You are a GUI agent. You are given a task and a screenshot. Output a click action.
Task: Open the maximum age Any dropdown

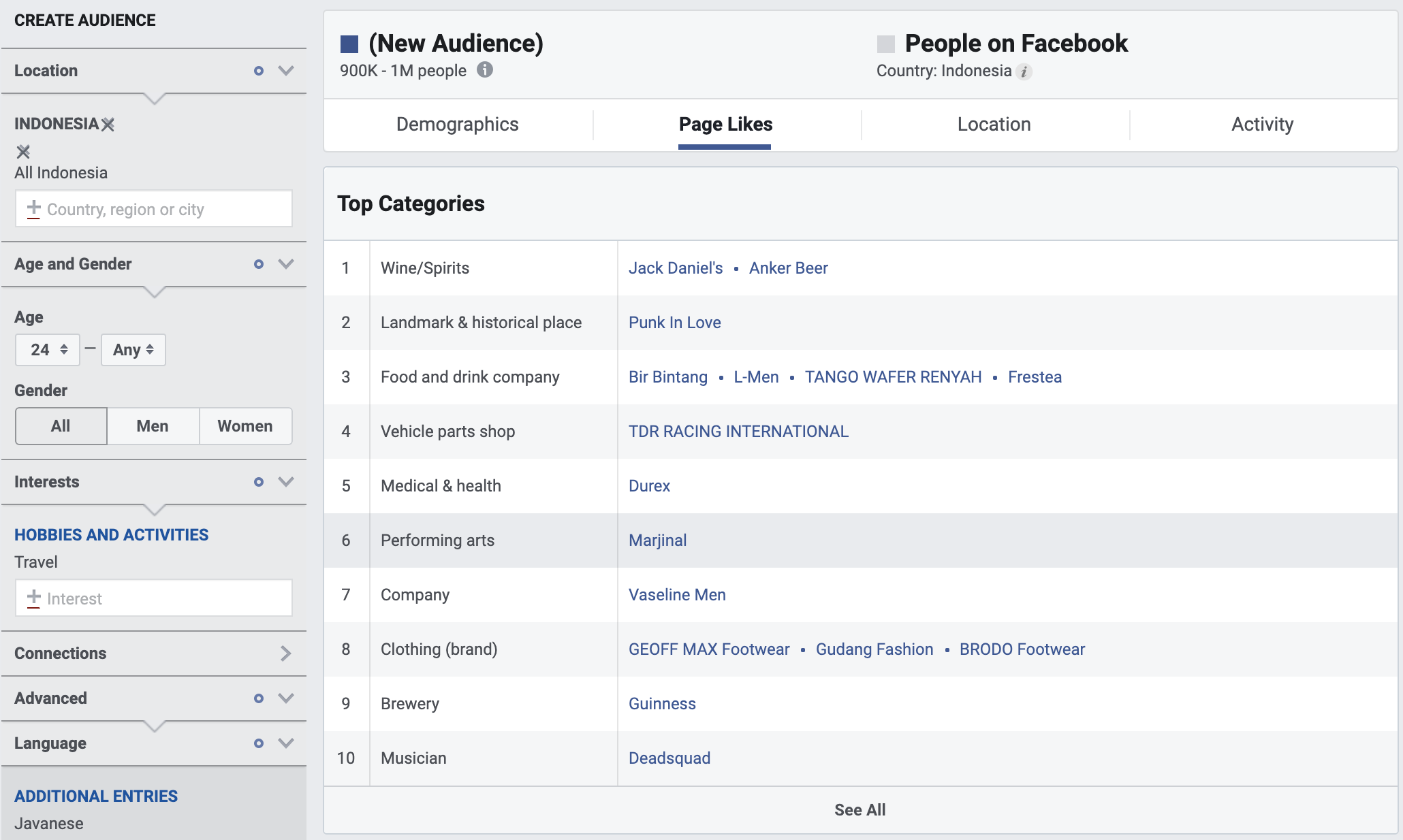coord(133,350)
